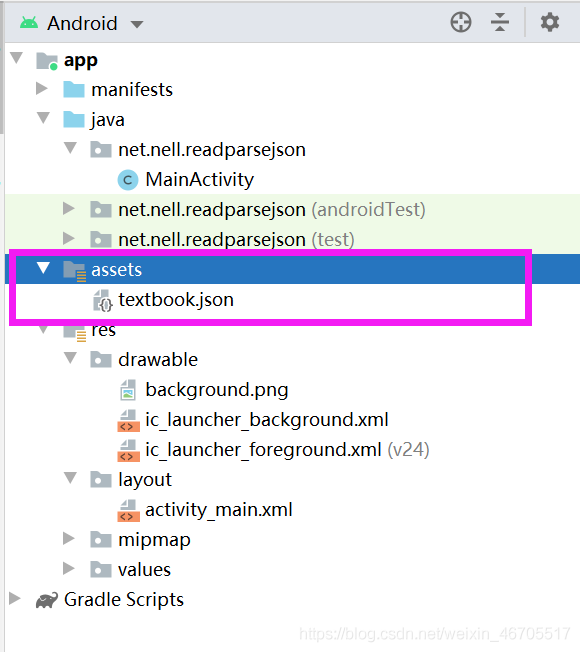This screenshot has height=652, width=580.
Task: Click the assets folder icon
Action: (74, 270)
